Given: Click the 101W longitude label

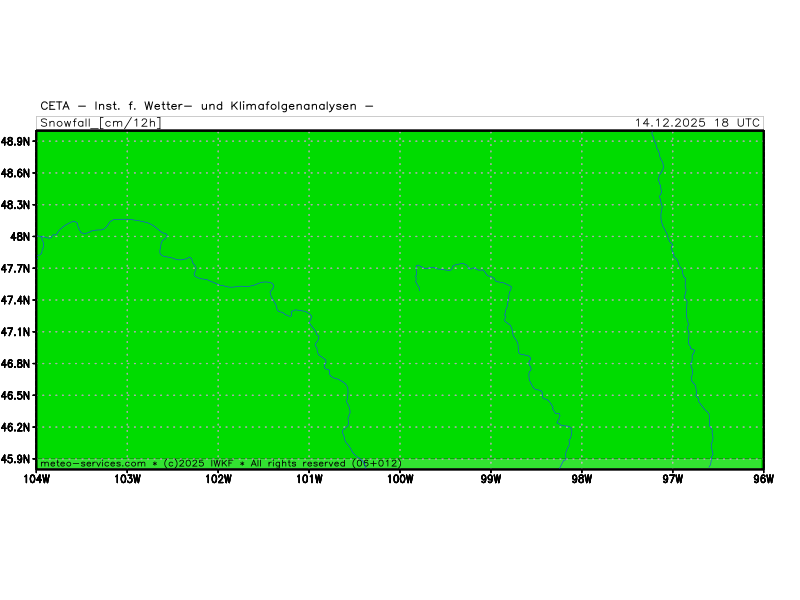Looking at the screenshot, I should coord(309,478).
